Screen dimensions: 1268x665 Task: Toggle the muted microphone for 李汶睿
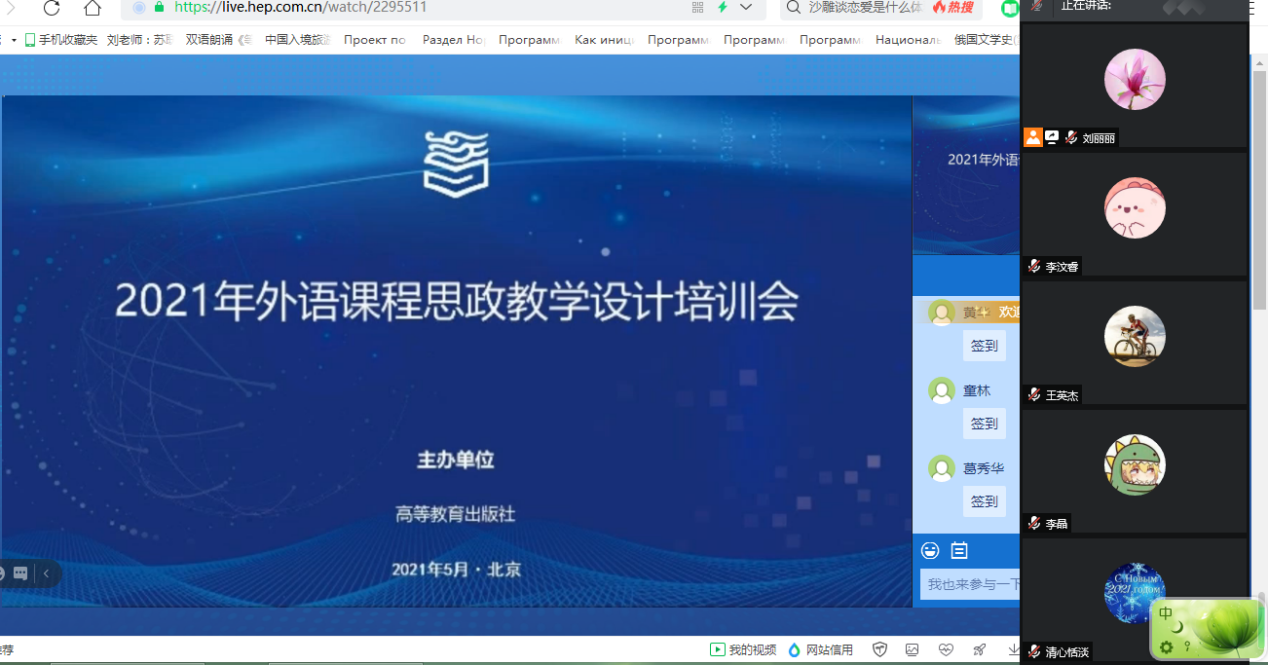tap(1034, 267)
